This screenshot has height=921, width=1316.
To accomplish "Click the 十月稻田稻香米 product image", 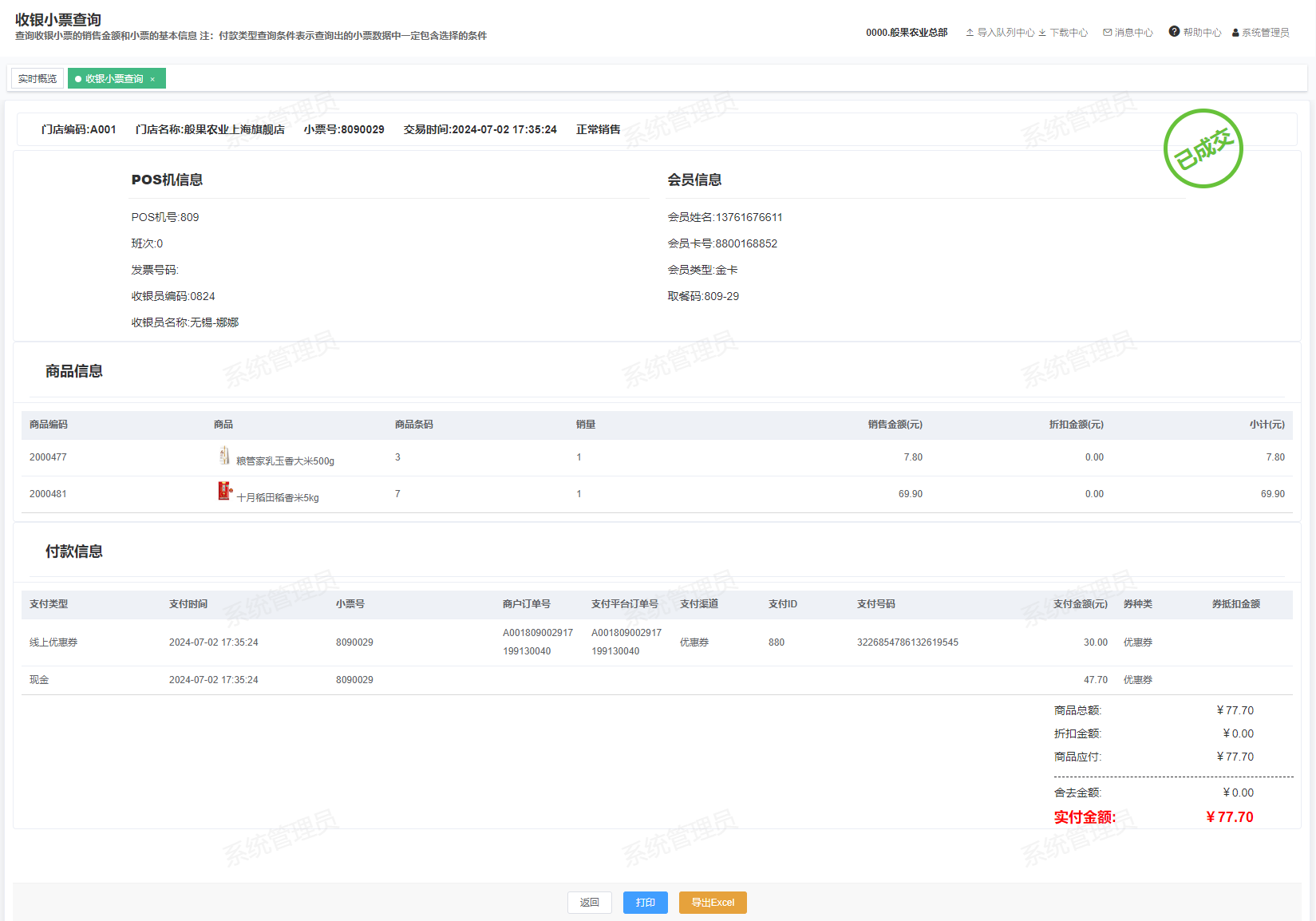I will tap(224, 492).
